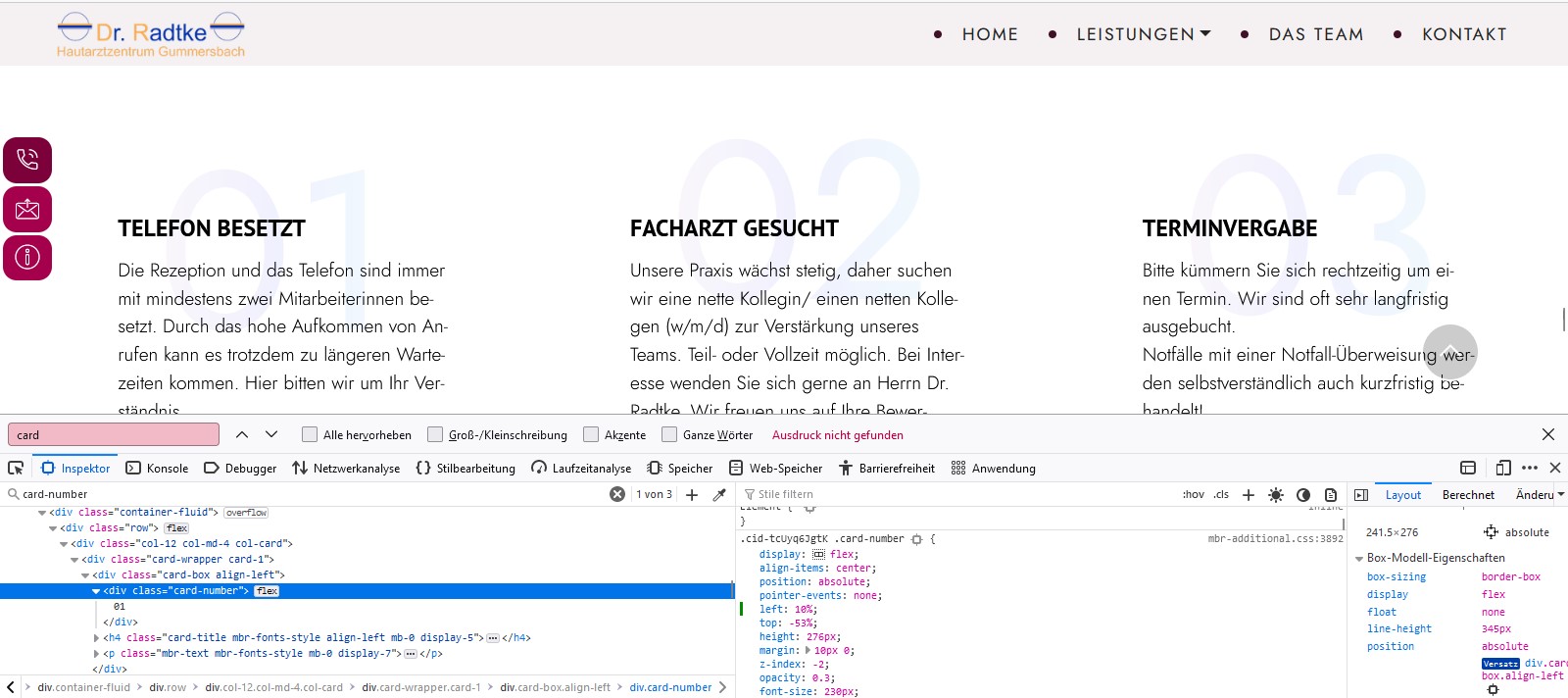This screenshot has height=698, width=1568.
Task: Toggle print media simulation icon
Action: [1331, 495]
